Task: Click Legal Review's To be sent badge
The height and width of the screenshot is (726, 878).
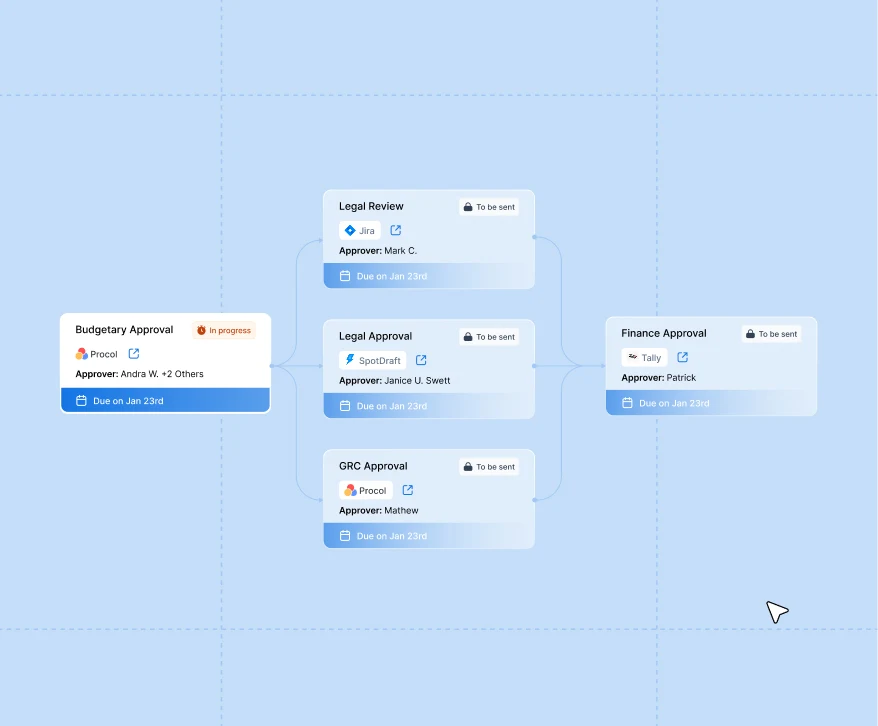Action: tap(489, 207)
